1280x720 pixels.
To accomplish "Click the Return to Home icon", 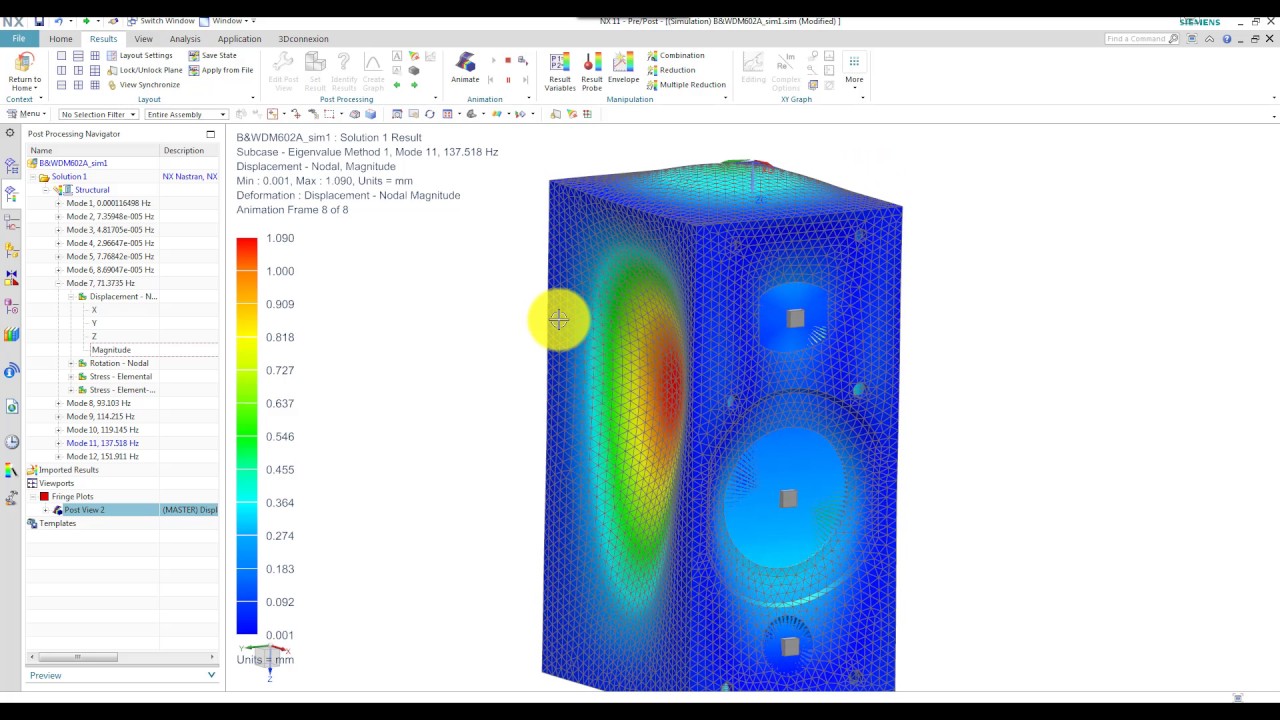I will click(x=25, y=62).
